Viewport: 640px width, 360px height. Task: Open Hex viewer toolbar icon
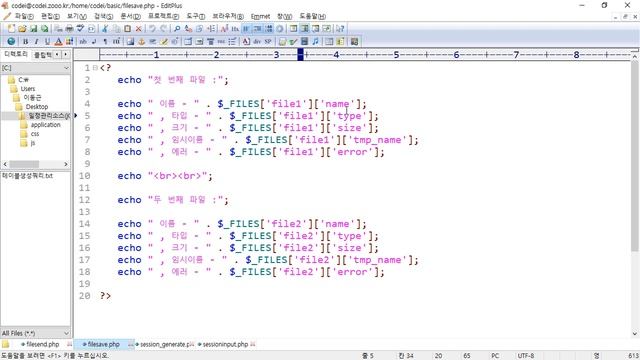pos(235,29)
